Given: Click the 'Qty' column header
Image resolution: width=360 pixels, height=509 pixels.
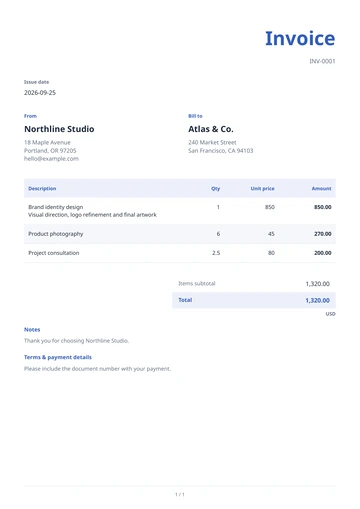Looking at the screenshot, I should click(x=216, y=189).
